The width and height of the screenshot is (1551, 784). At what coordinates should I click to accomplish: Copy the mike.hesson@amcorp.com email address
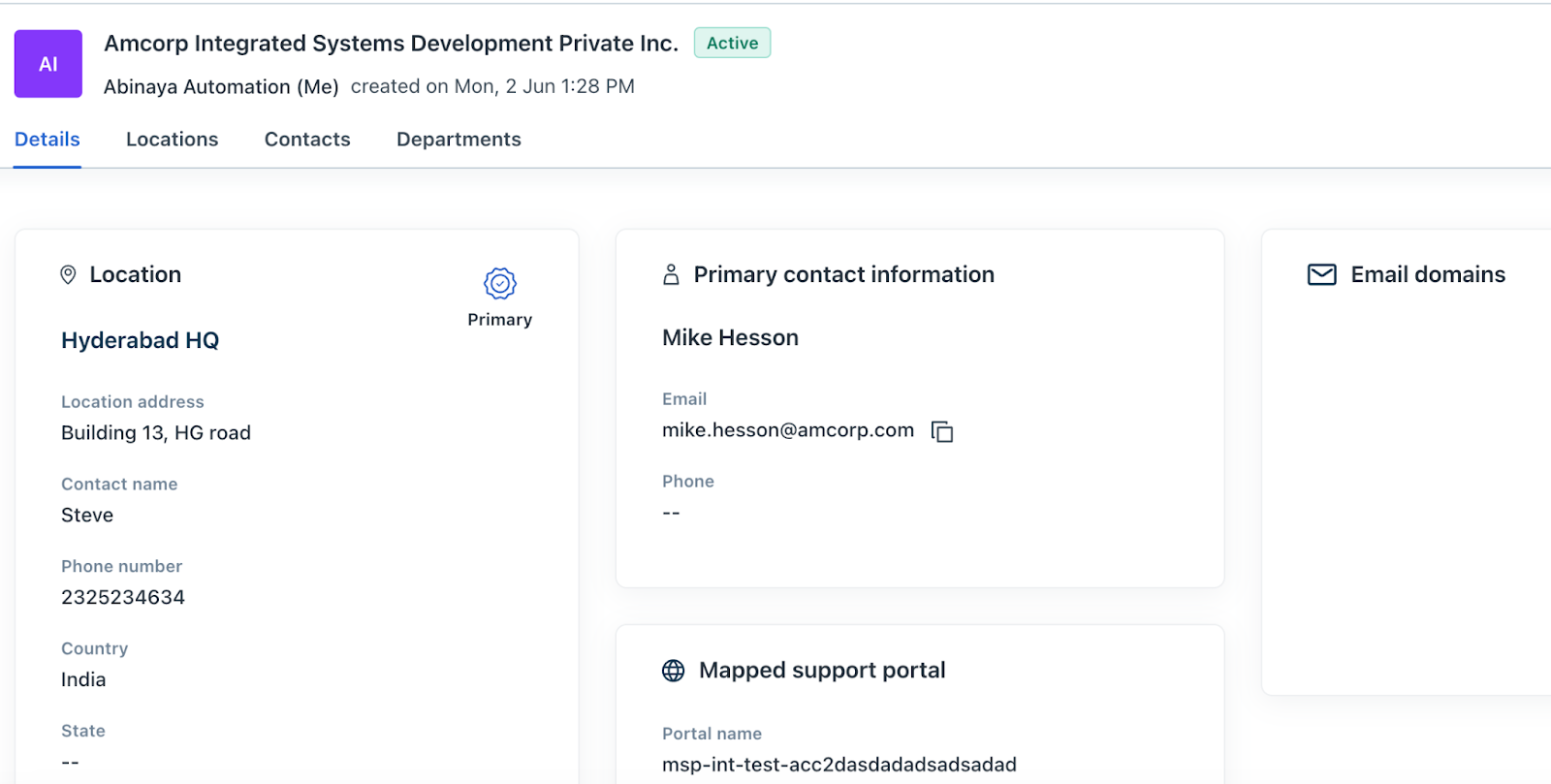pyautogui.click(x=942, y=431)
